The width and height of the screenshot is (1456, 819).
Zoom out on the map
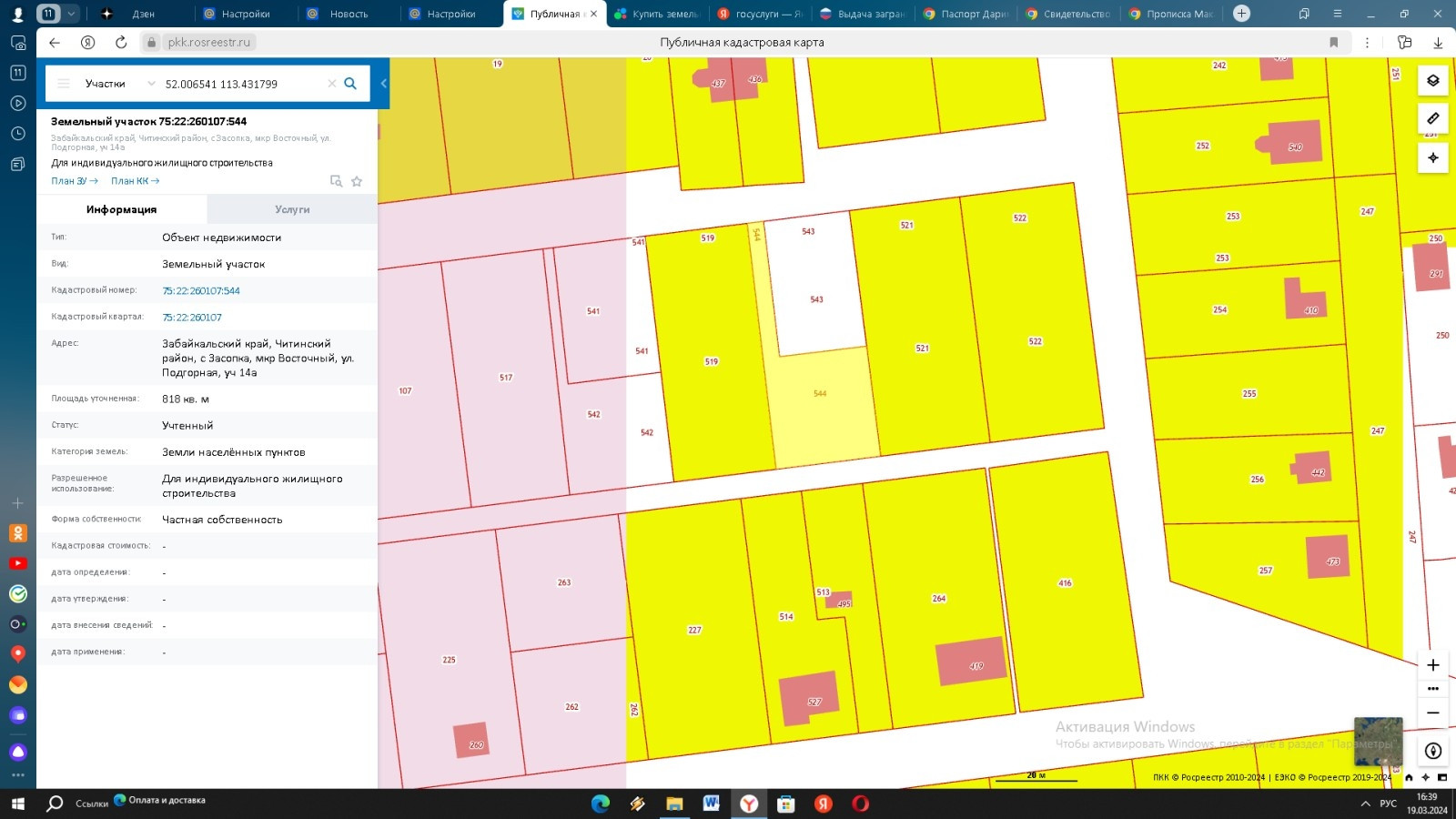coord(1432,713)
